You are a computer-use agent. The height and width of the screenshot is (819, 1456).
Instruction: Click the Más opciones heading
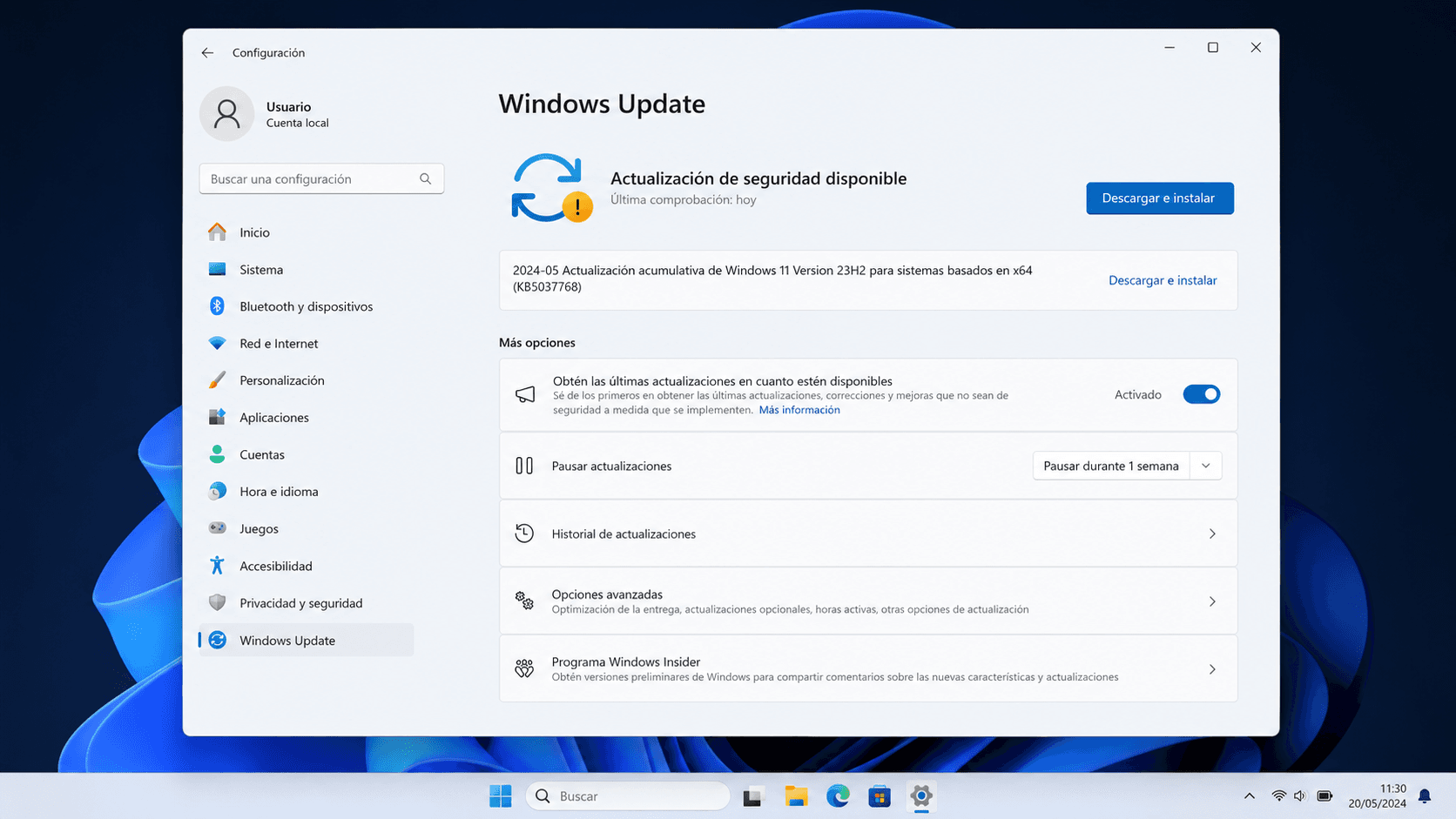coord(537,342)
